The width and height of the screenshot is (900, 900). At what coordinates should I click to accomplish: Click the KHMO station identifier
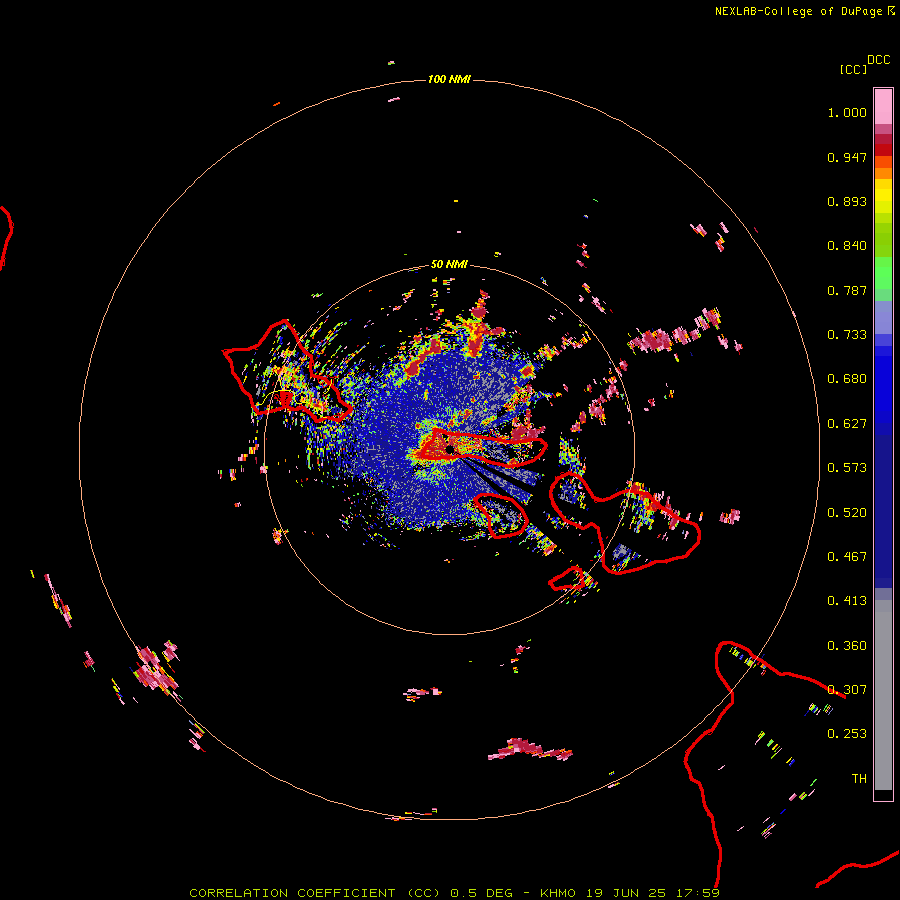(x=557, y=893)
